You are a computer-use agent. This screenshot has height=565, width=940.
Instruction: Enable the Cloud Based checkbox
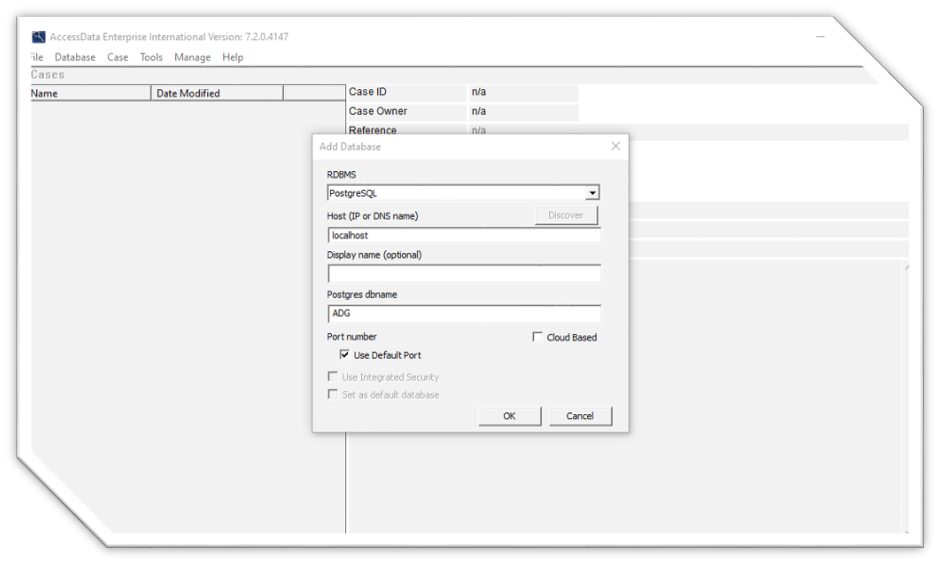[x=538, y=338]
